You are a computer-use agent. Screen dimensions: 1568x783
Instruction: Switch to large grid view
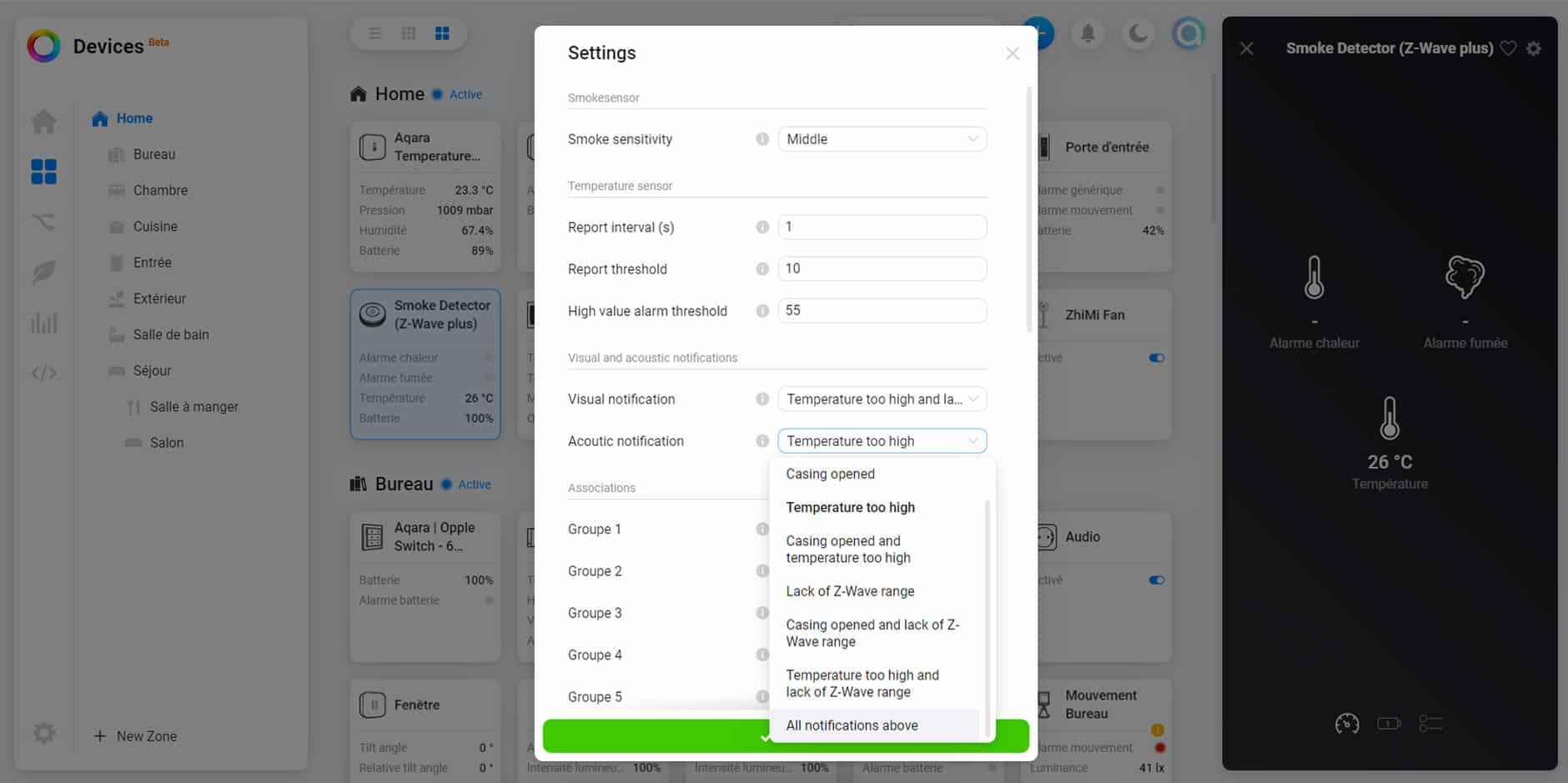442,33
